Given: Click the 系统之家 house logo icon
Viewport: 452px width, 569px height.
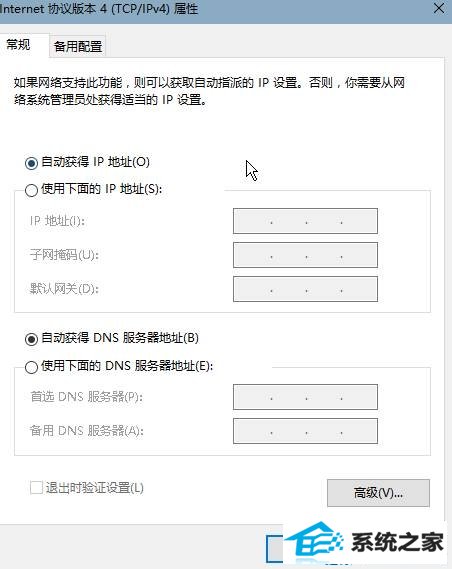Looking at the screenshot, I should 315,543.
